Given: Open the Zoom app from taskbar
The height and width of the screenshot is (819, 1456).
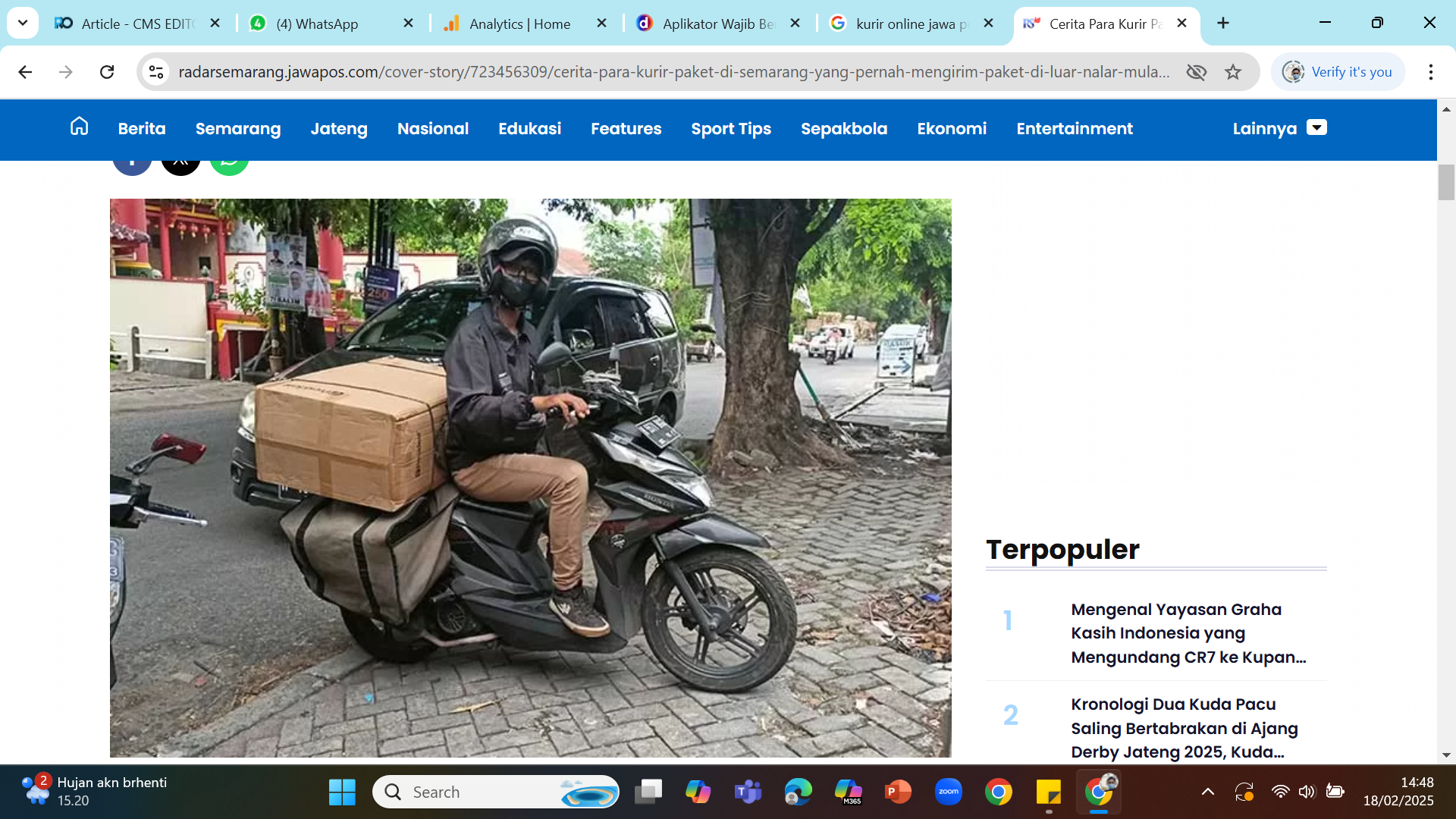Looking at the screenshot, I should click(948, 791).
